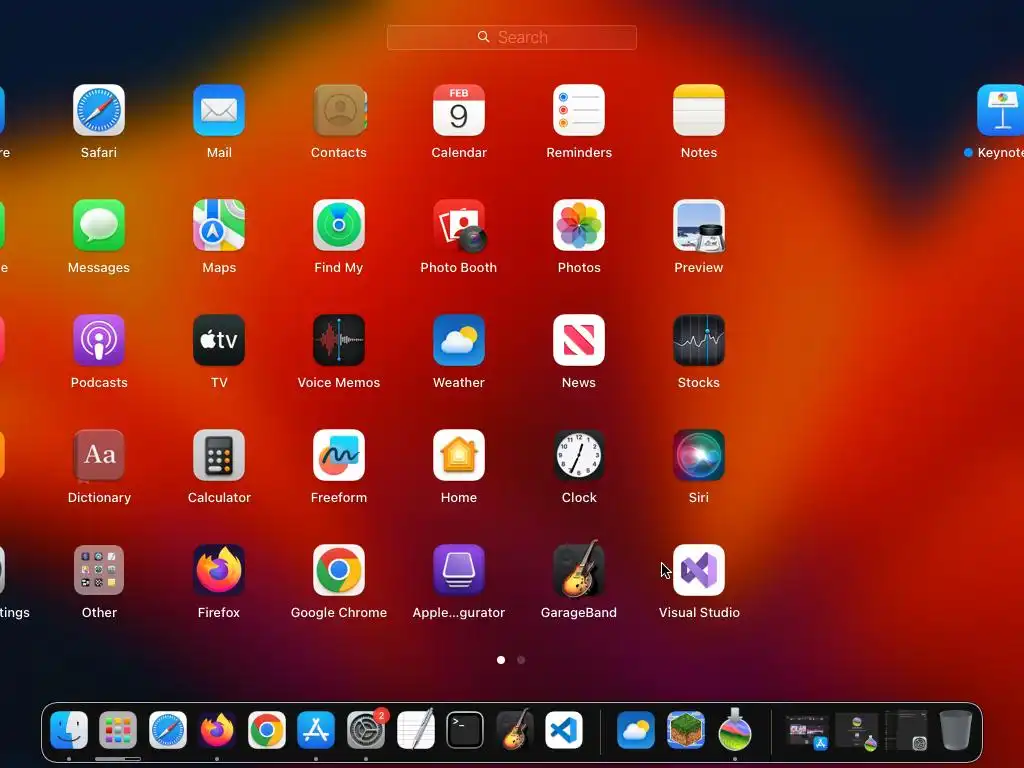Open the Maps app

point(219,225)
